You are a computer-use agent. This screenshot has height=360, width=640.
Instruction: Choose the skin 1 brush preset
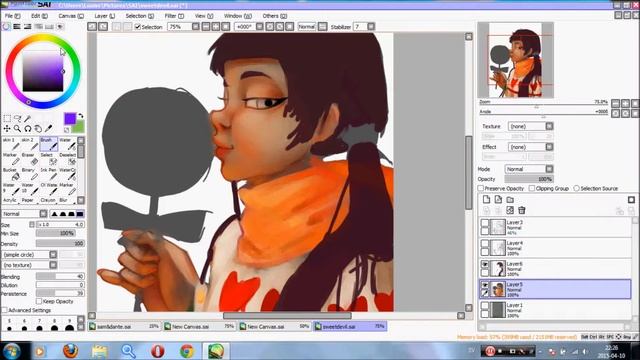[11, 144]
